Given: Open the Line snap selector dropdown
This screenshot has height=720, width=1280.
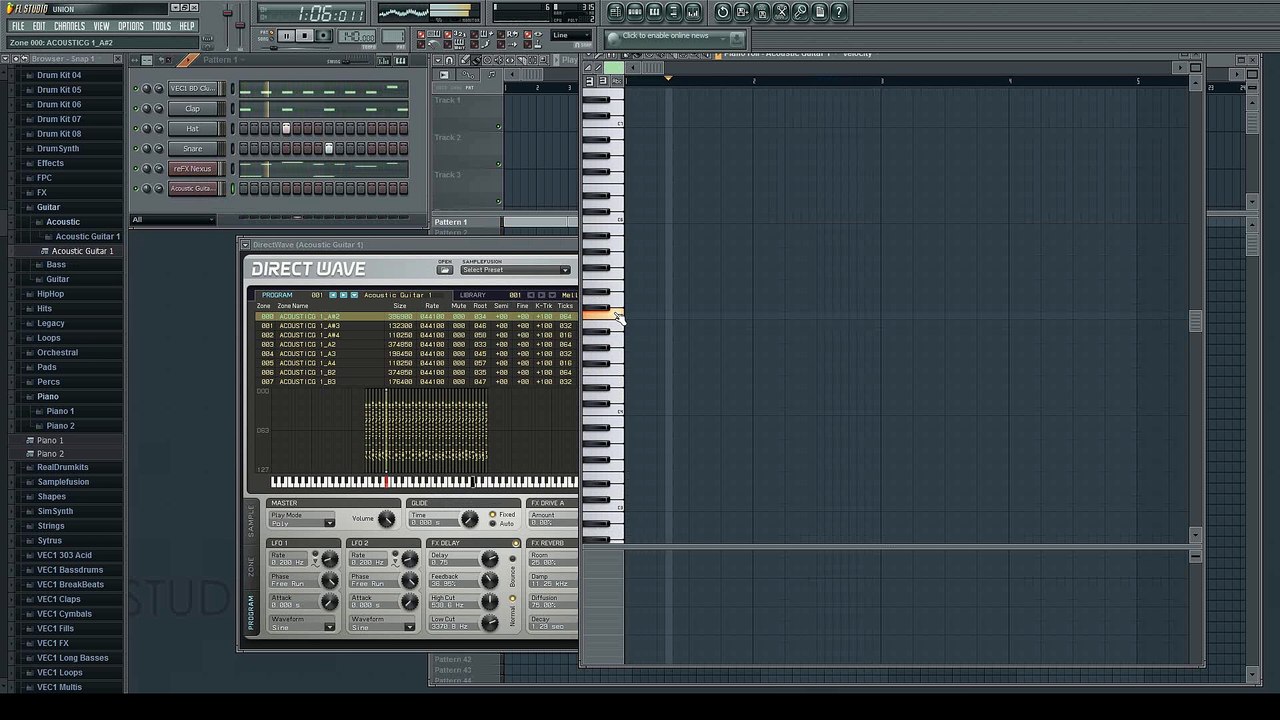Looking at the screenshot, I should [572, 36].
